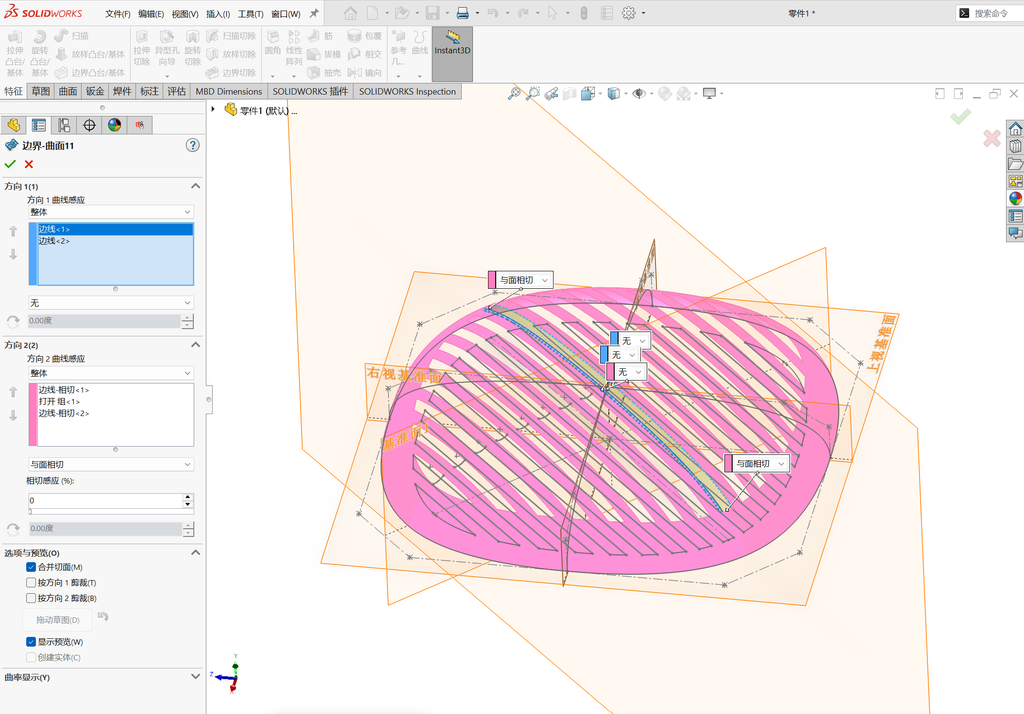Open the DimXpertManager crosshair tab
This screenshot has width=1024, height=714.
pyautogui.click(x=89, y=125)
